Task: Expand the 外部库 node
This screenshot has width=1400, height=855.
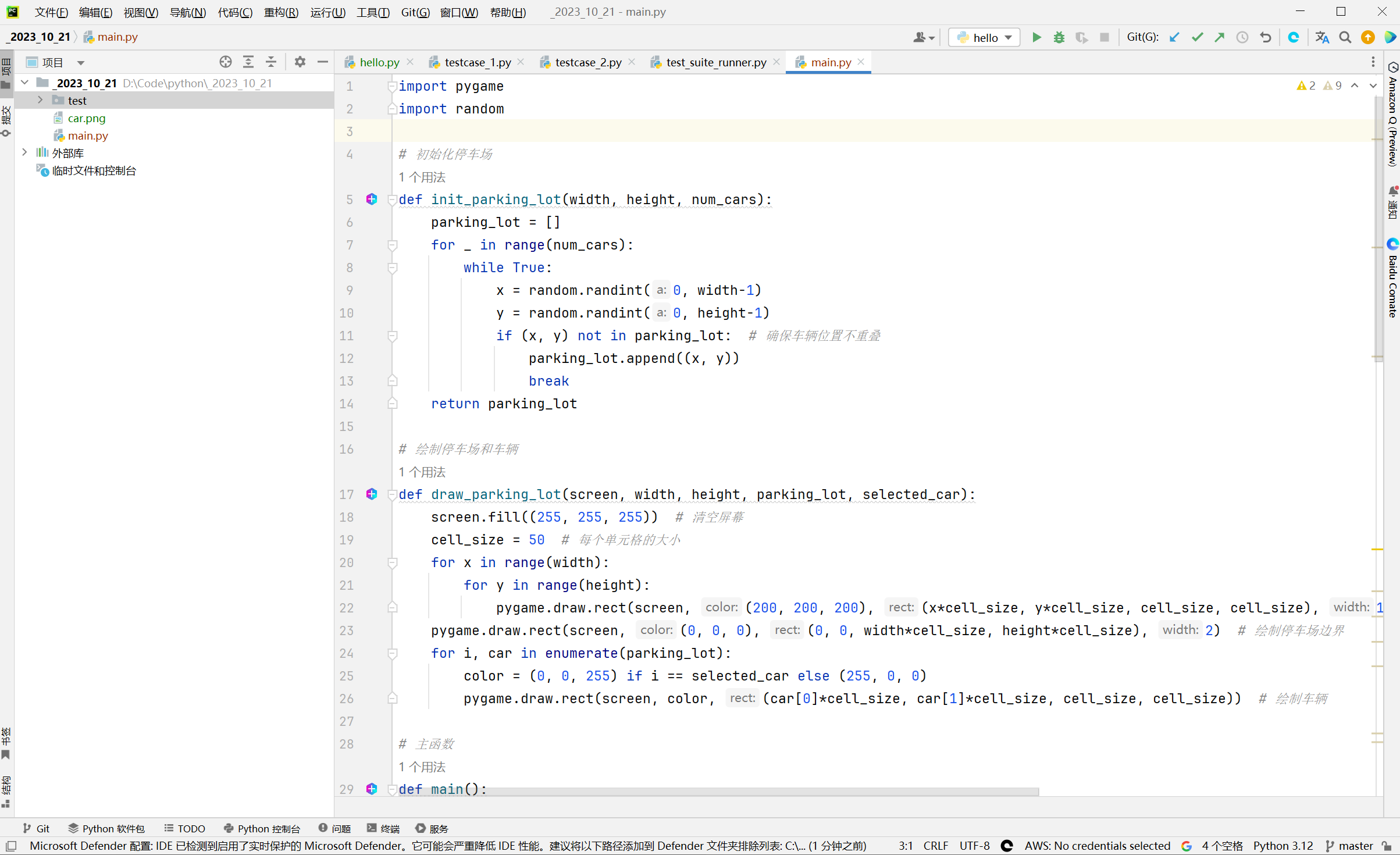Action: click(25, 152)
